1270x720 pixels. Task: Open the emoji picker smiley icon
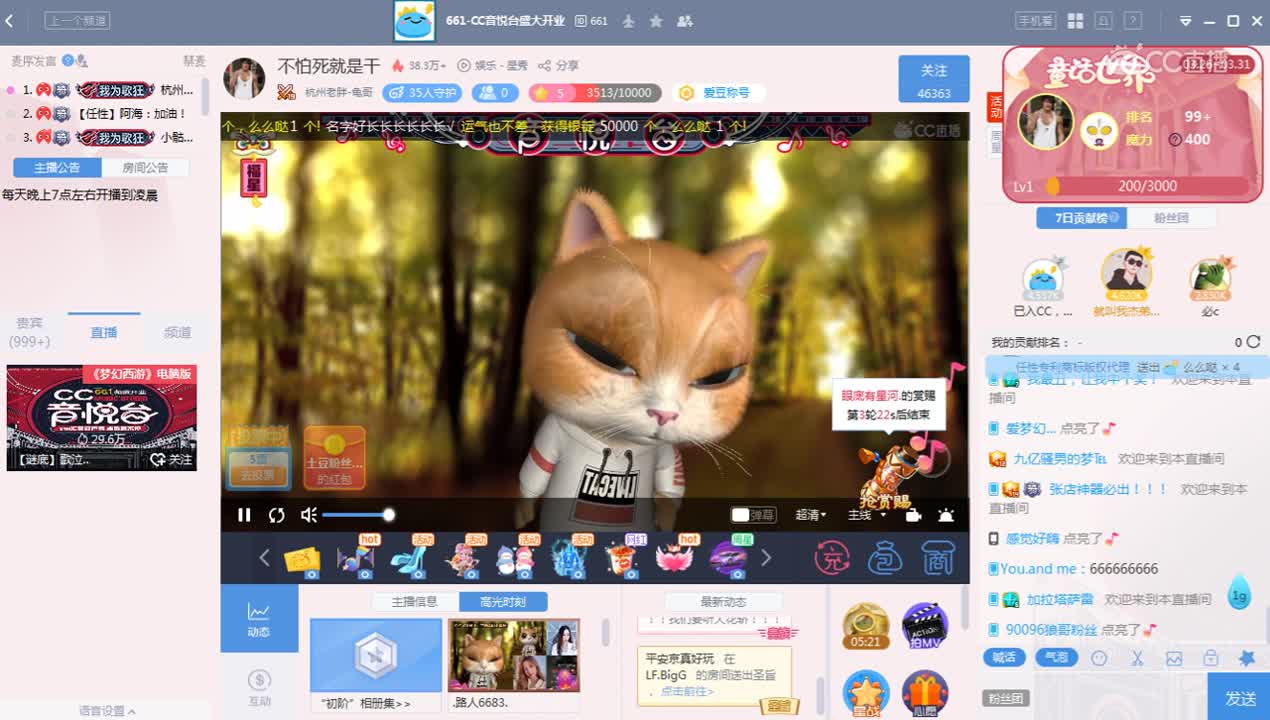[x=1100, y=658]
